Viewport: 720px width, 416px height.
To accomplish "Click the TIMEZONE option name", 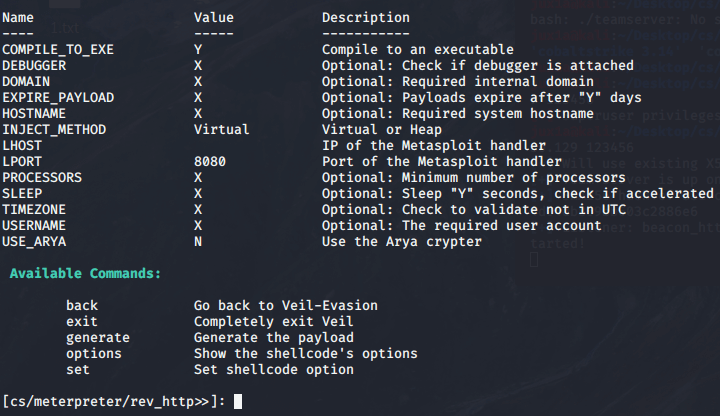I will point(34,210).
